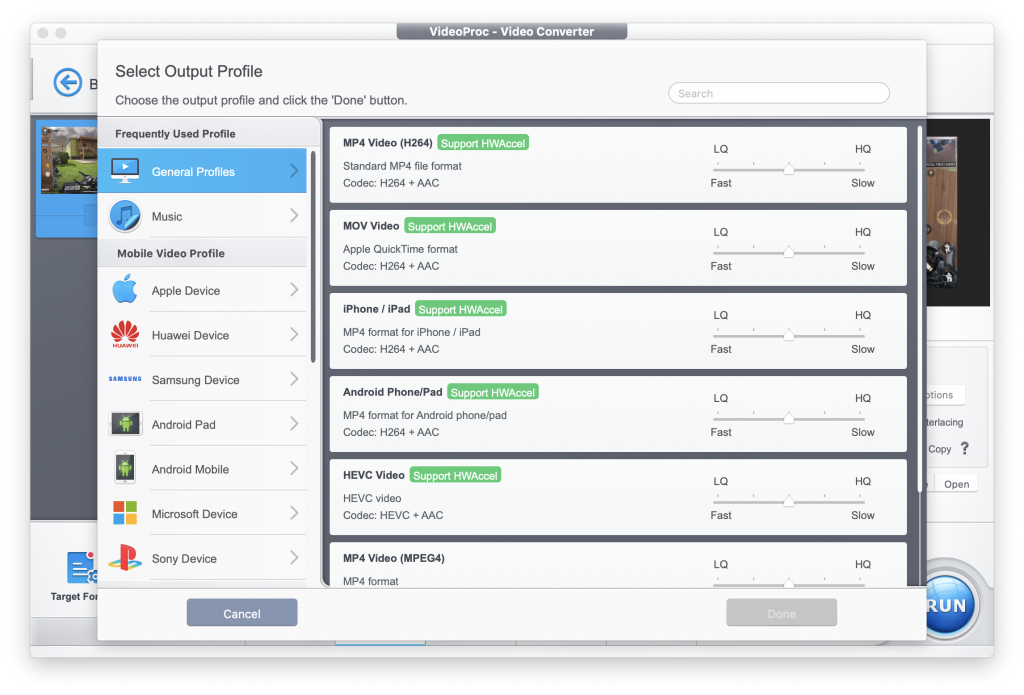Click Support HWAccel badge on HEVC Video
The height and width of the screenshot is (695, 1024).
coord(455,475)
